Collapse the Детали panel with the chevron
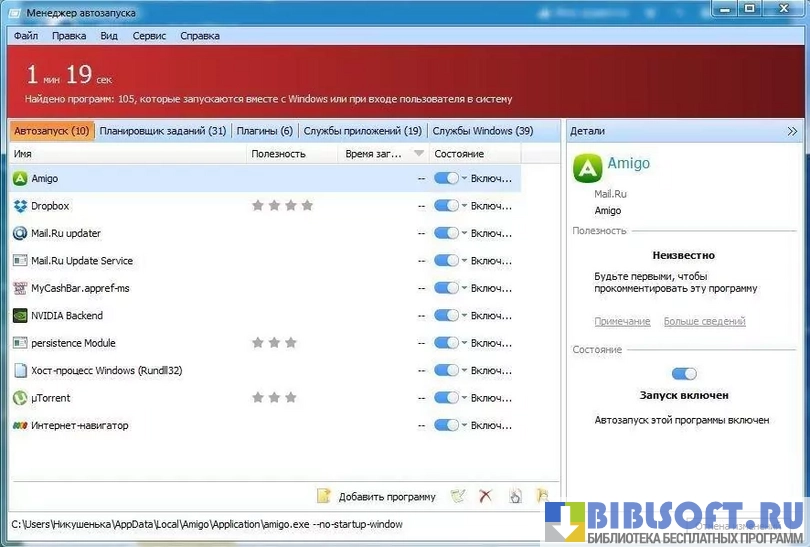The height and width of the screenshot is (547, 810). [792, 131]
